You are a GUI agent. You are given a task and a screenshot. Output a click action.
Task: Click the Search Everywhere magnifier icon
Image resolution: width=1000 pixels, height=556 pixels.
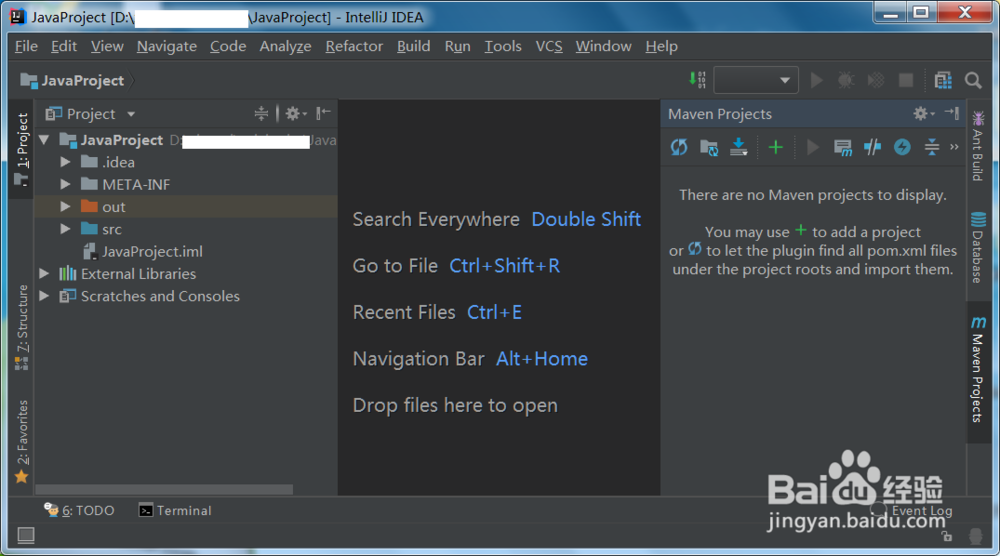point(973,80)
